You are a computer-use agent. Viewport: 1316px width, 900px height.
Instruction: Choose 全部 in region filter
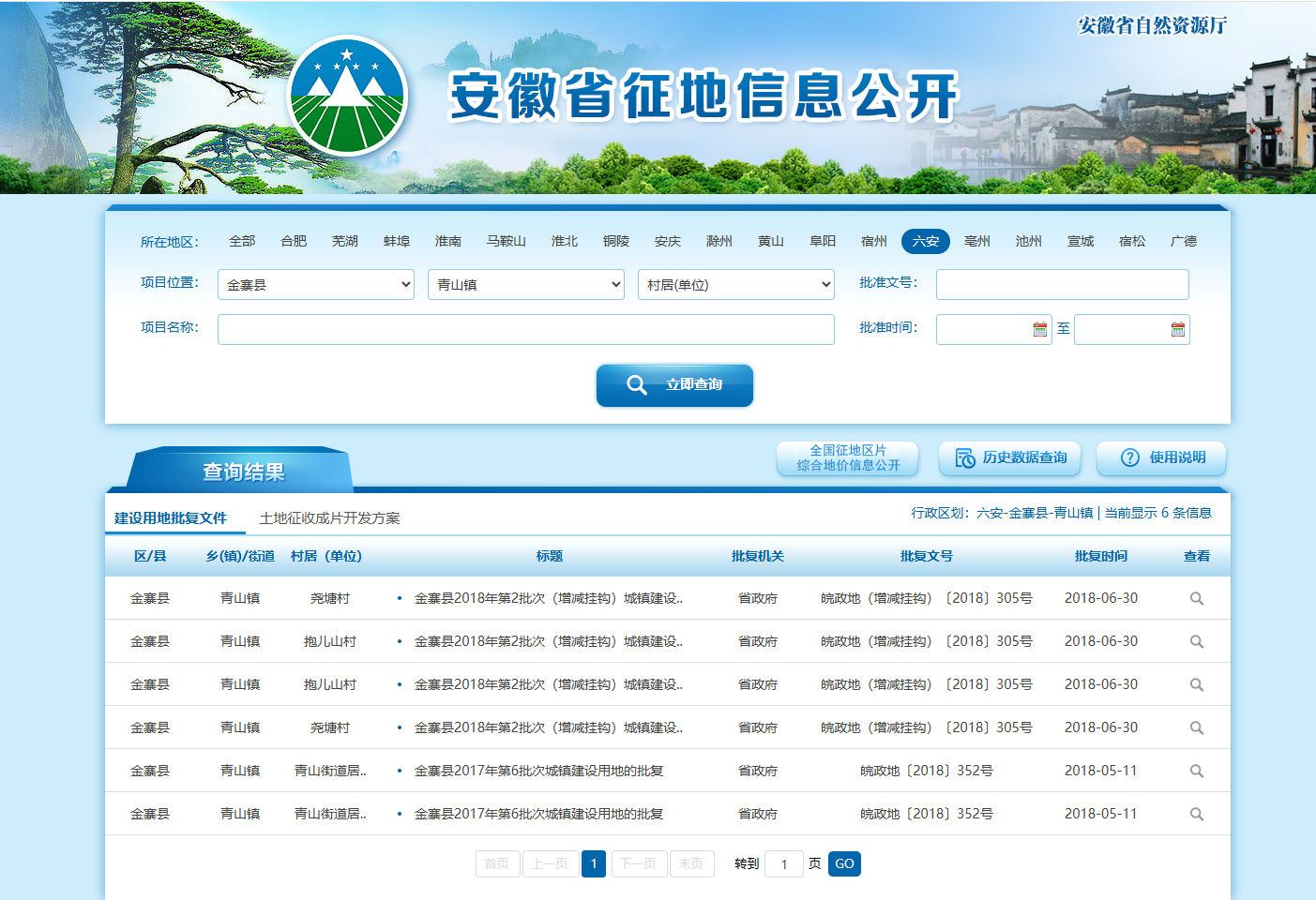click(242, 241)
